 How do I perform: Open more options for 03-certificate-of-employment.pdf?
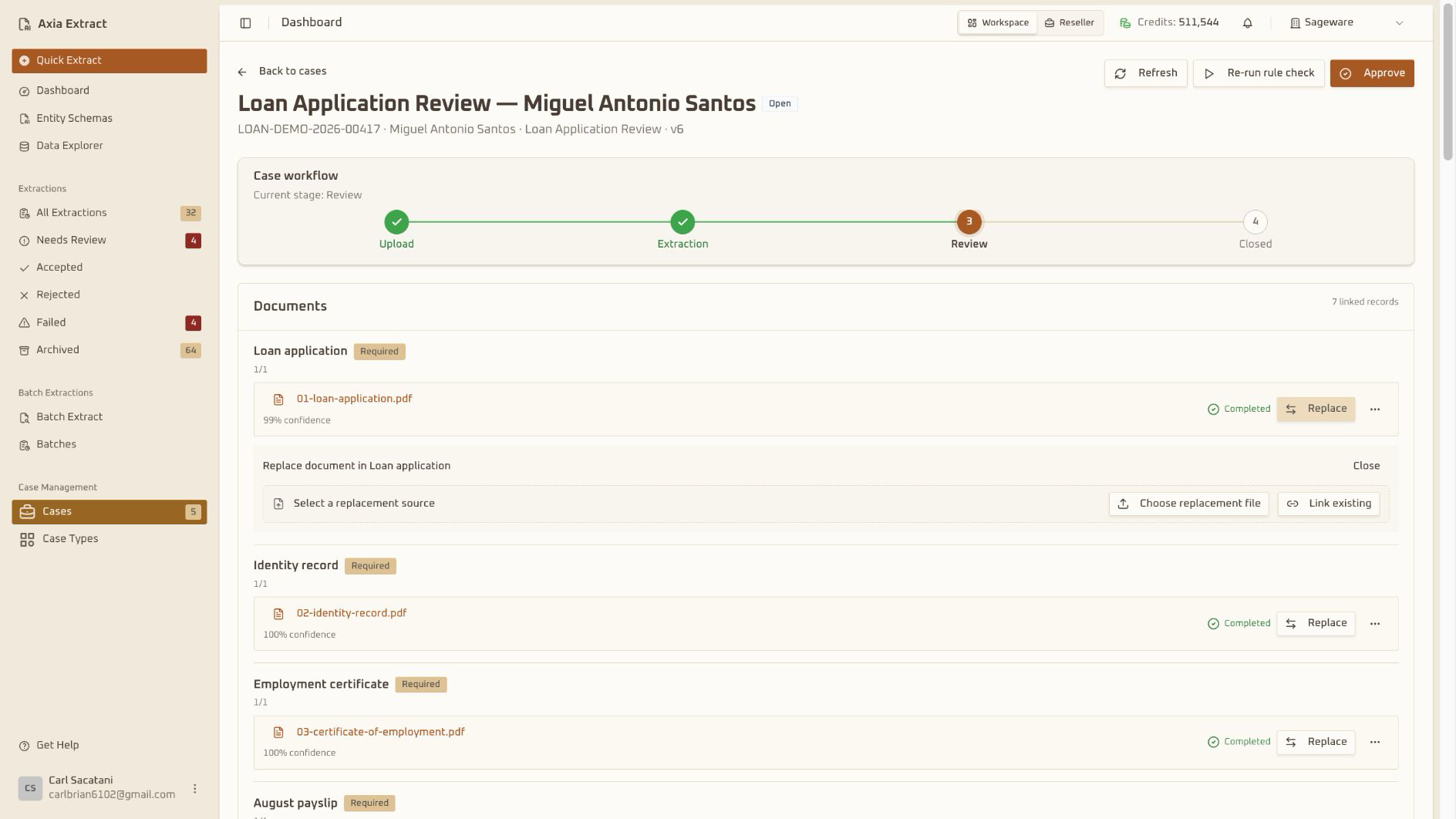(1375, 743)
